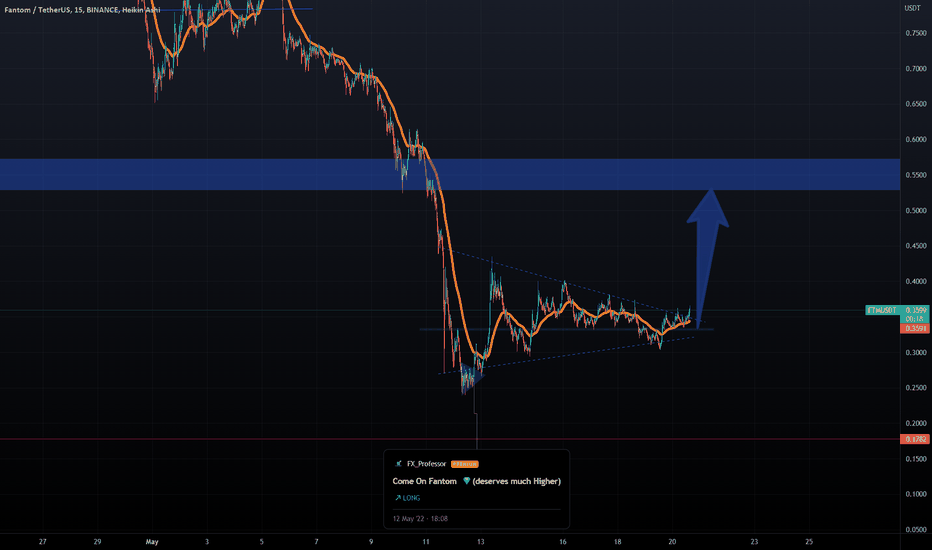
Task: Click the teal diamond emoji in idea title
Action: click(x=467, y=481)
